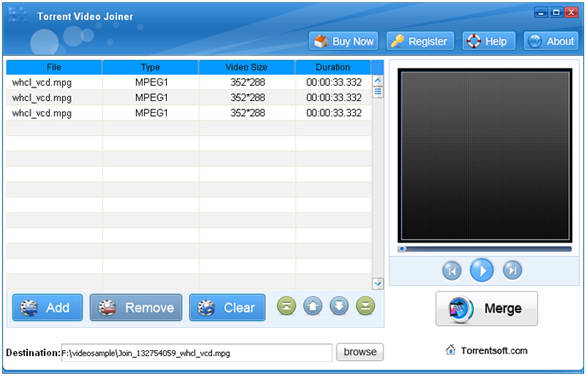Click the Remove button
Screen dimensions: 587x376
click(x=136, y=307)
